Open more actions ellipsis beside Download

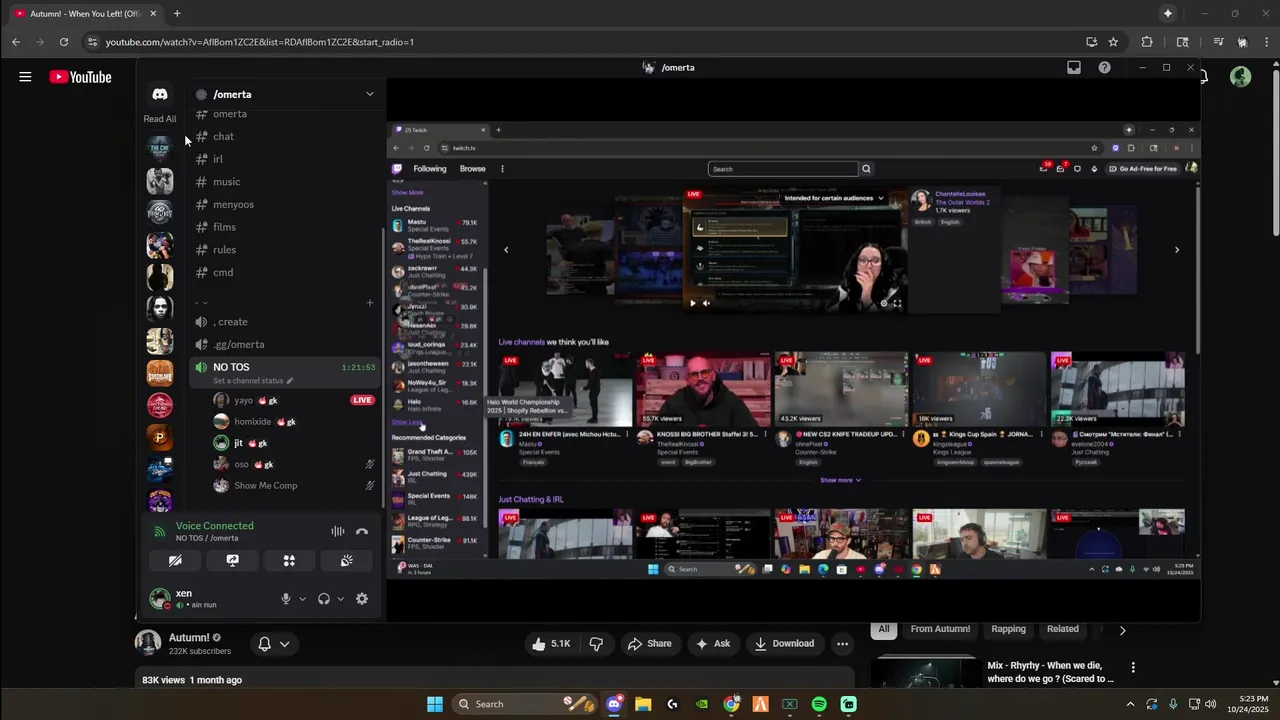(x=843, y=644)
